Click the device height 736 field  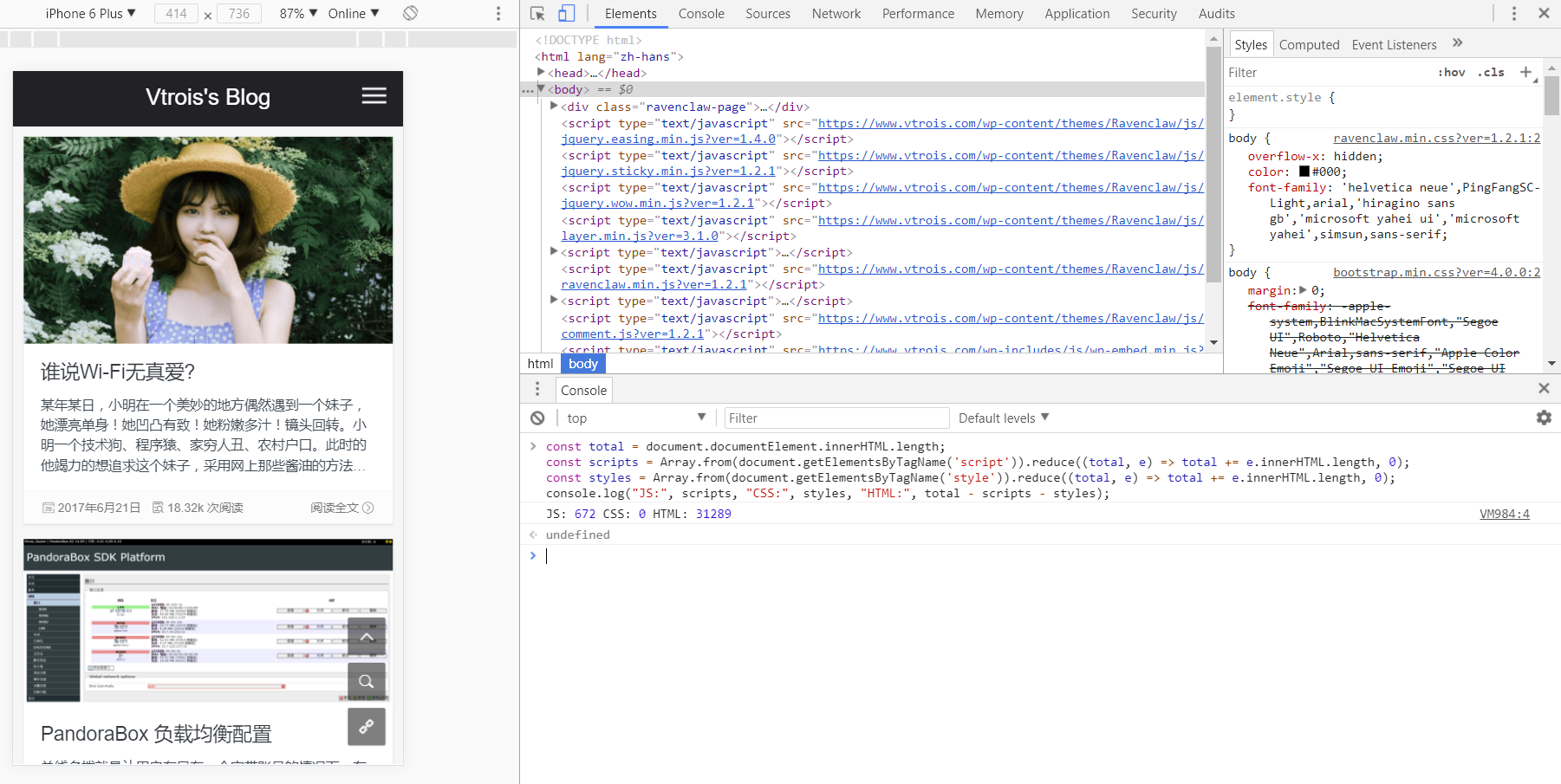pos(239,14)
